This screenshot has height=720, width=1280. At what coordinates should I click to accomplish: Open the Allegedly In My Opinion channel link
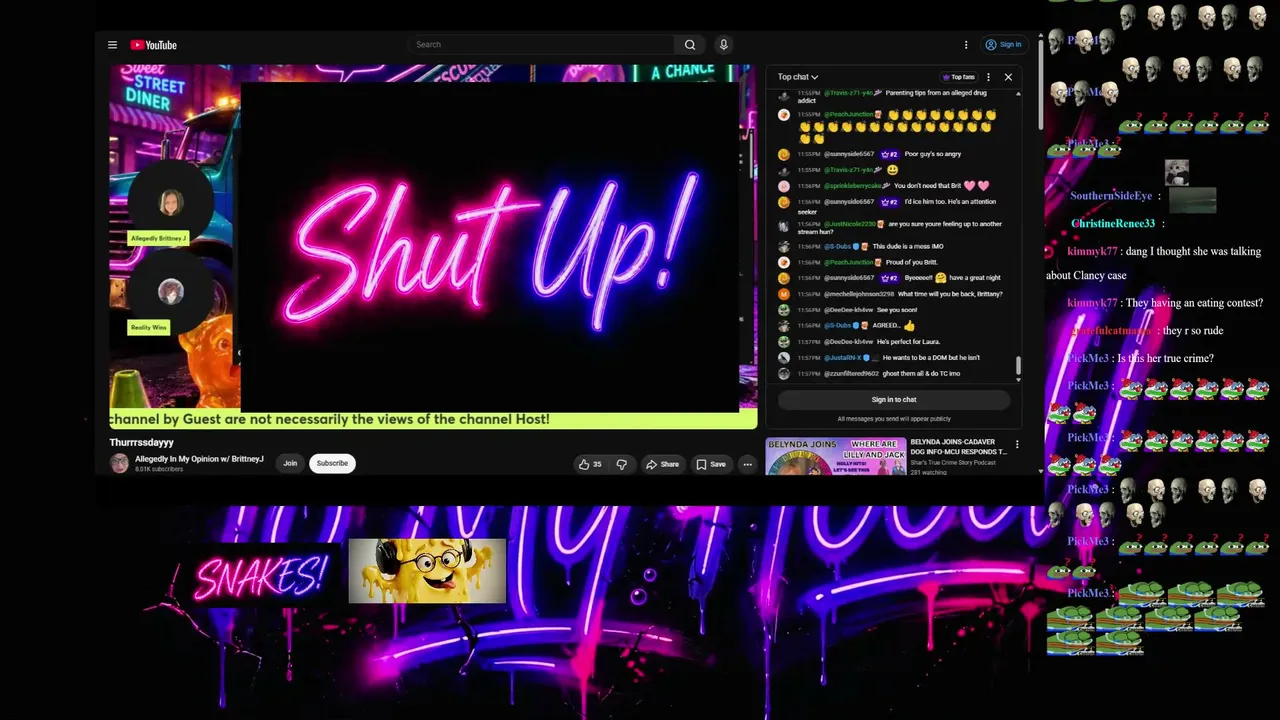pos(199,459)
